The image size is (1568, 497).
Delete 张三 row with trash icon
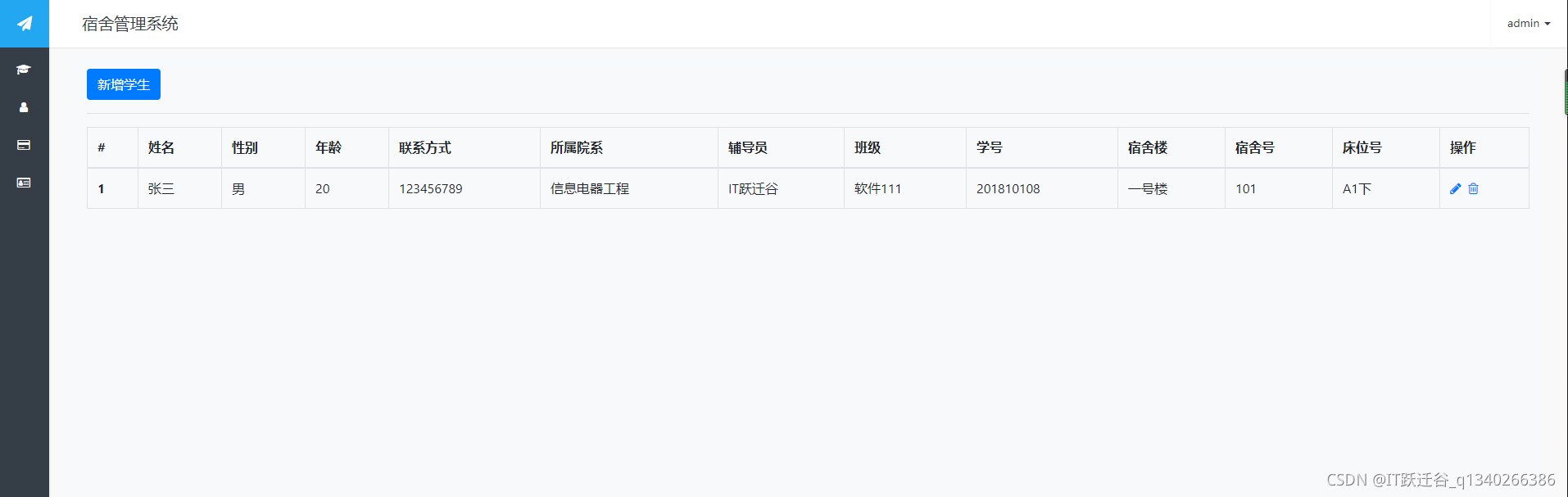(1473, 189)
